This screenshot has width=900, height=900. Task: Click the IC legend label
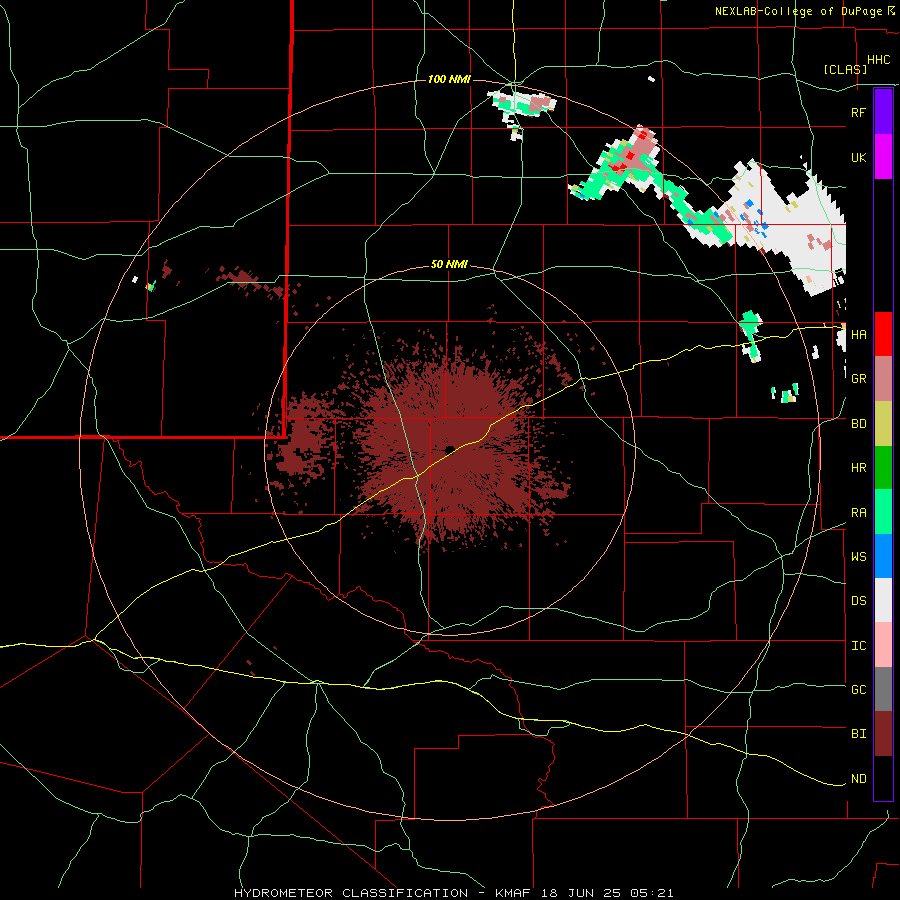click(x=858, y=646)
